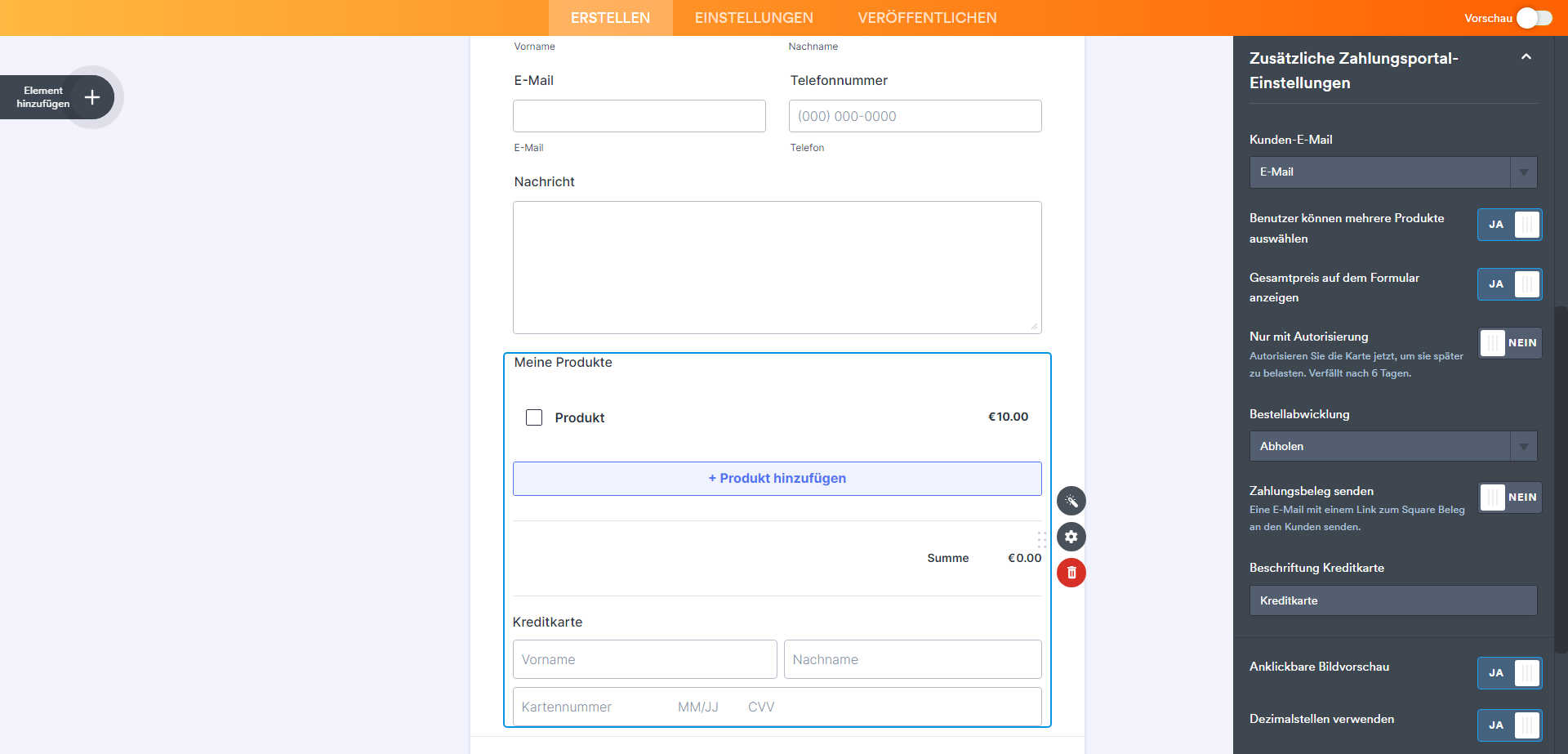Click the Nachricht text area

(x=777, y=267)
